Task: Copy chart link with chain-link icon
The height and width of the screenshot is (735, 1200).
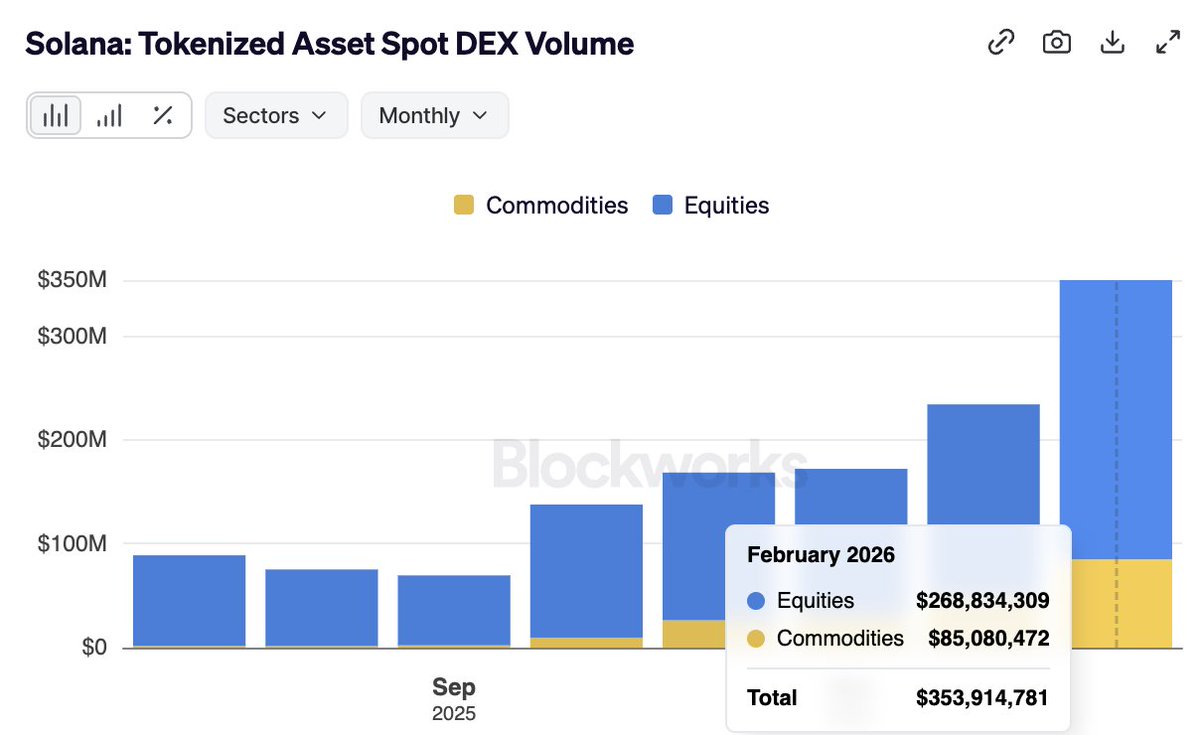Action: (1001, 42)
